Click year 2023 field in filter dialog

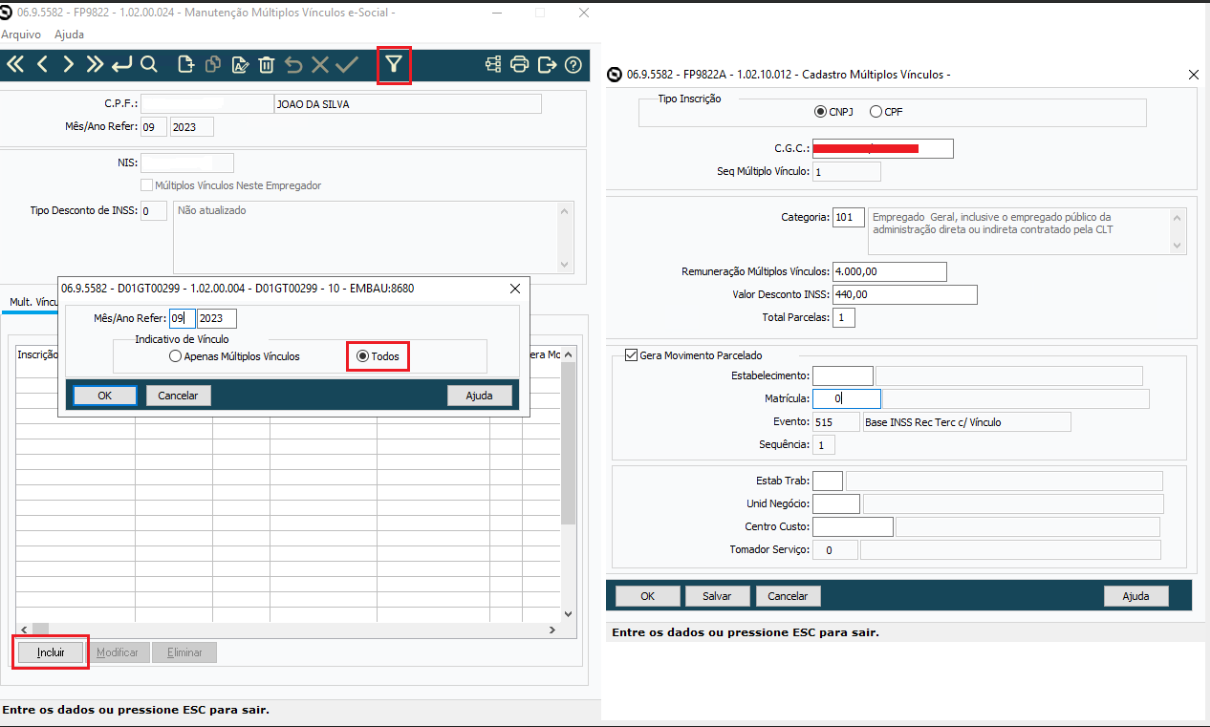(217, 318)
